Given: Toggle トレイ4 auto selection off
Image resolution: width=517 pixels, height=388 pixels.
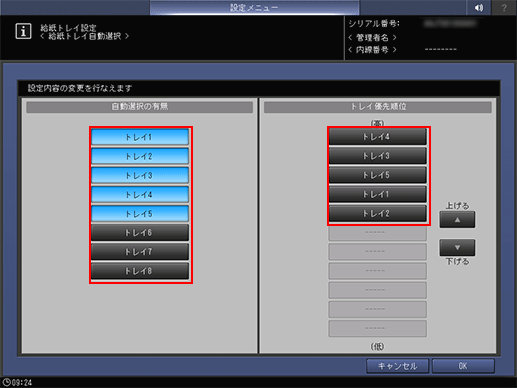Looking at the screenshot, I should click(140, 194).
